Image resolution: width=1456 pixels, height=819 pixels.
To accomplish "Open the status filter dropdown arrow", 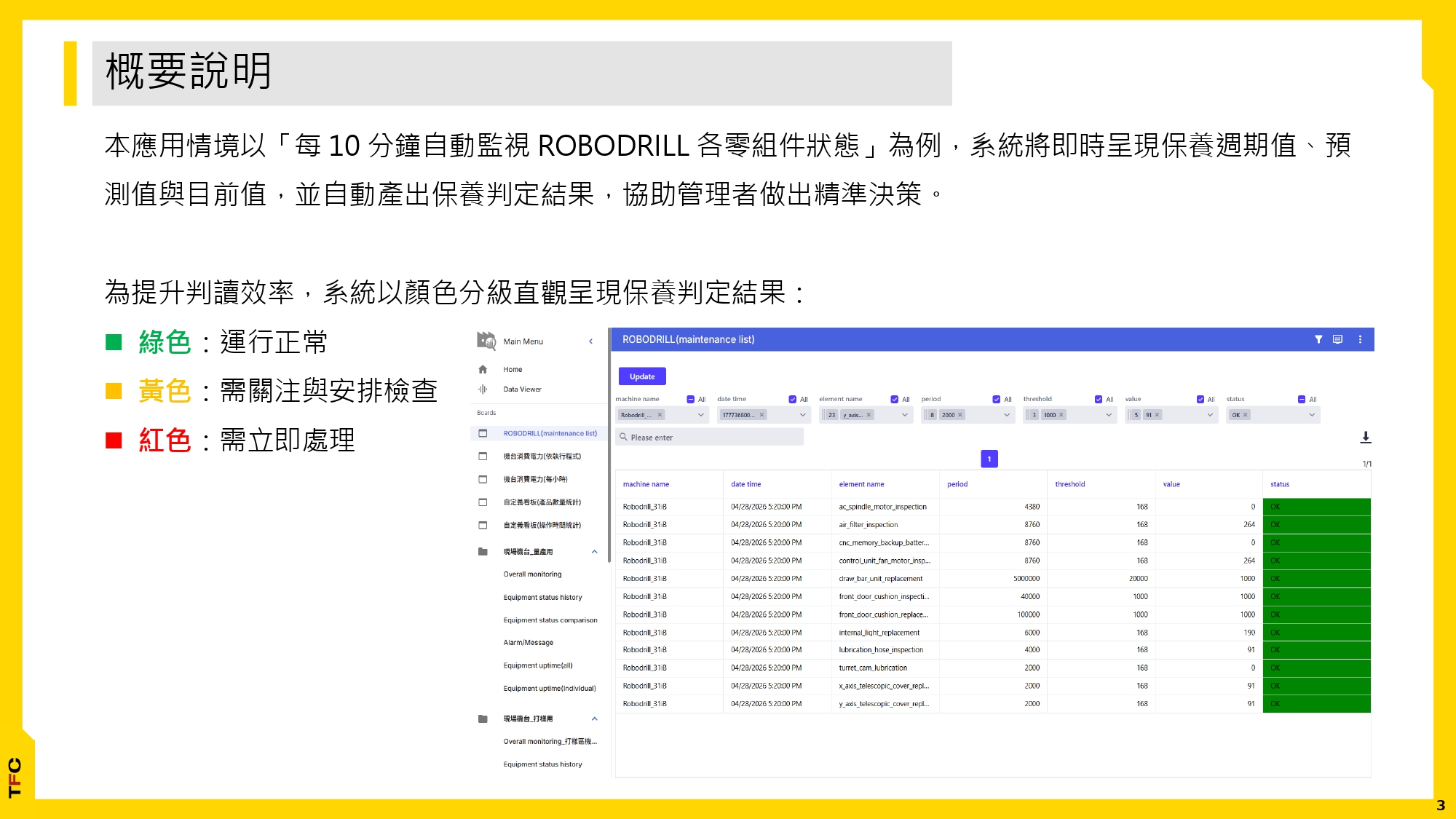I will [1312, 415].
